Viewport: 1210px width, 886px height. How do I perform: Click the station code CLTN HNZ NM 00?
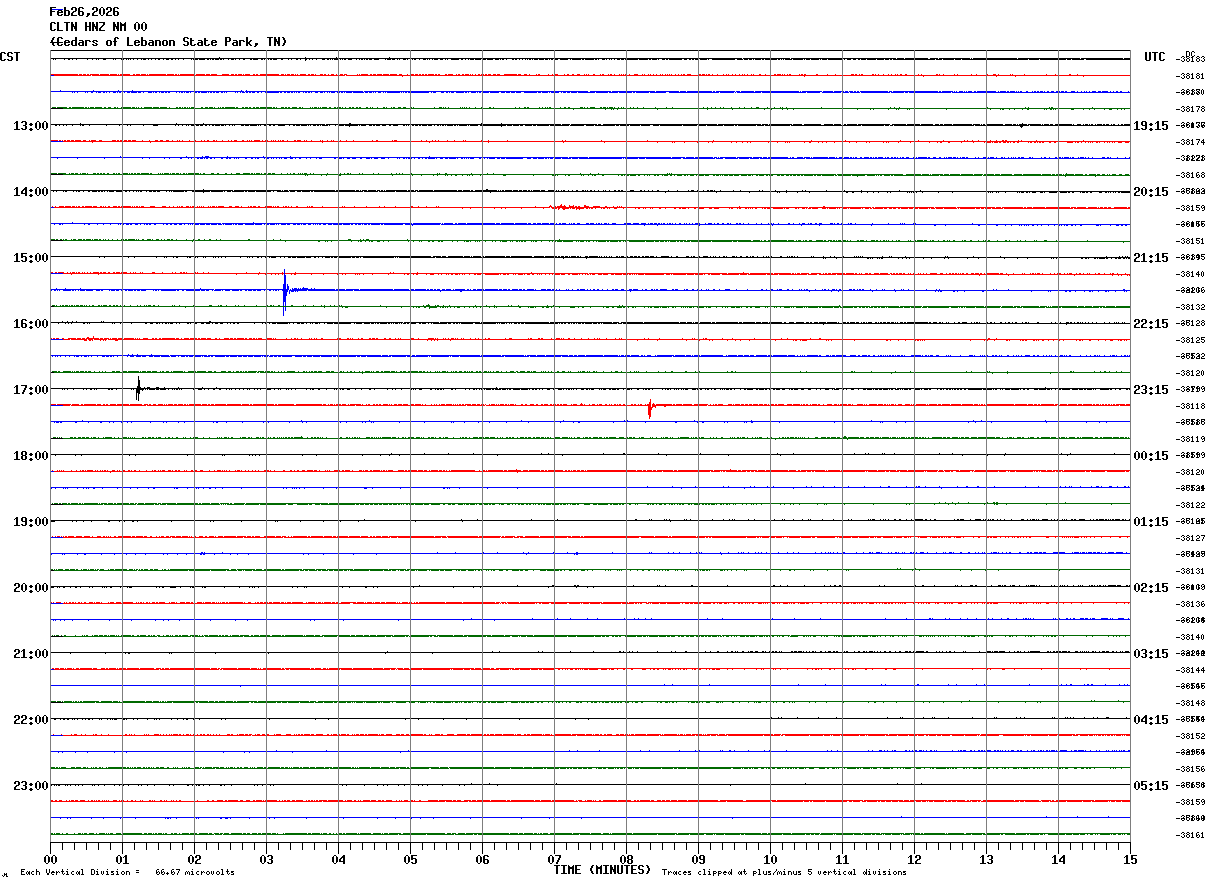[98, 27]
